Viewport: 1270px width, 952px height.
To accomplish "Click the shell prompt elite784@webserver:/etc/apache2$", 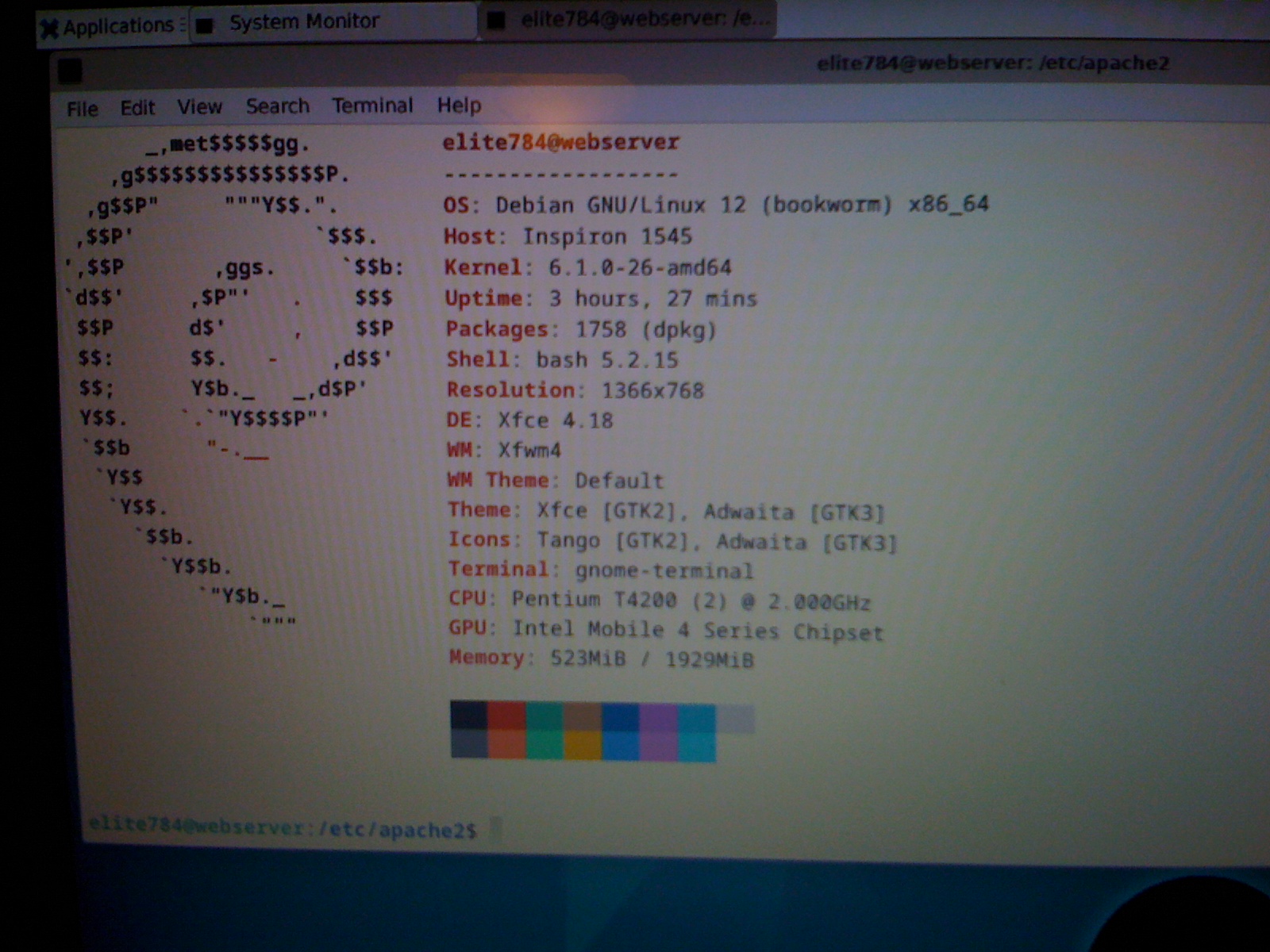I will (x=282, y=827).
